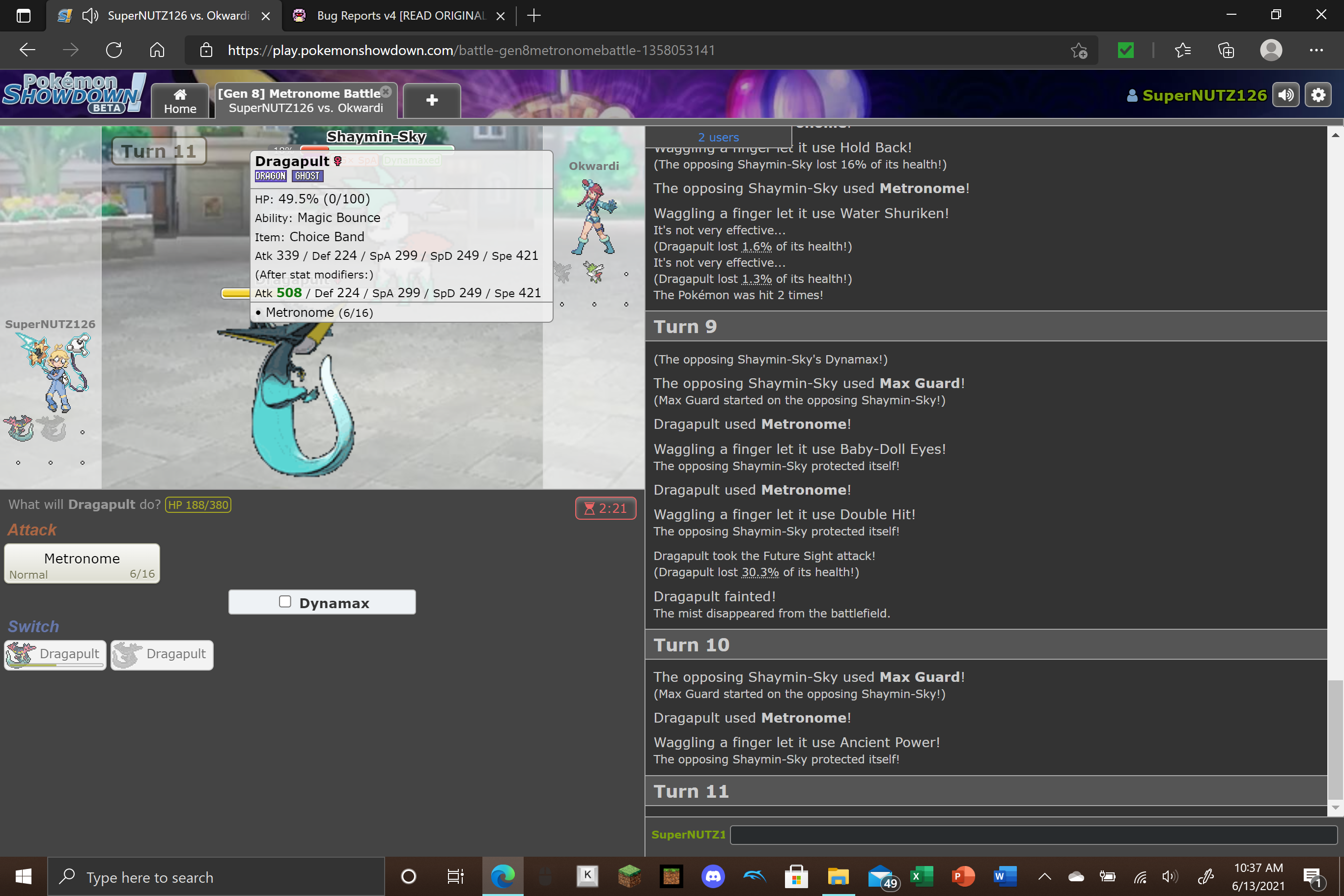This screenshot has width=1344, height=896.
Task: Open Showdown sound volume settings icon
Action: coord(1286,95)
